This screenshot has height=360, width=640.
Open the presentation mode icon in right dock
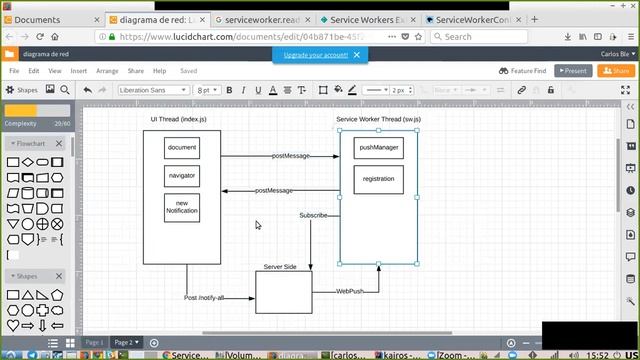coord(631,167)
